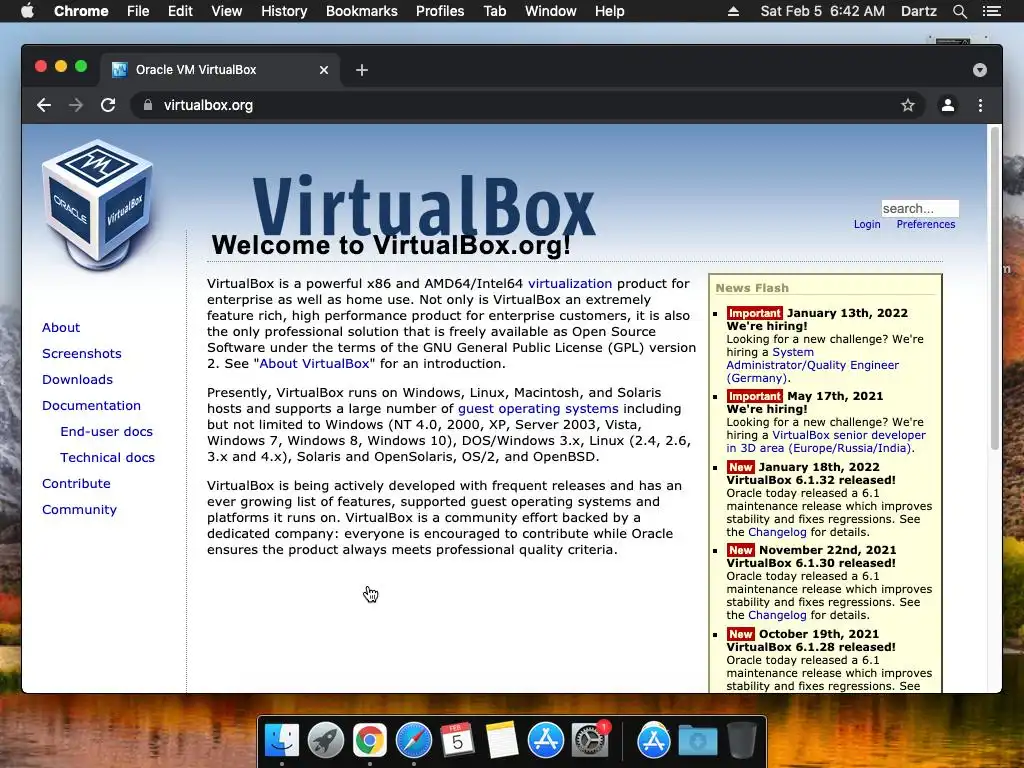Screen dimensions: 1024x768
Task: Open Finder from the Dock
Action: (x=281, y=741)
